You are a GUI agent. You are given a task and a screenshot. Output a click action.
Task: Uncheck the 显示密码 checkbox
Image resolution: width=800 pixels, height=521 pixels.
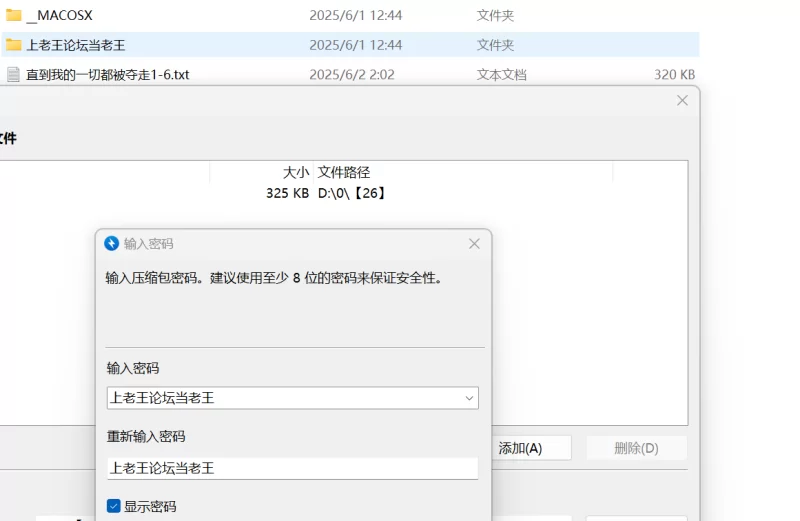[114, 507]
